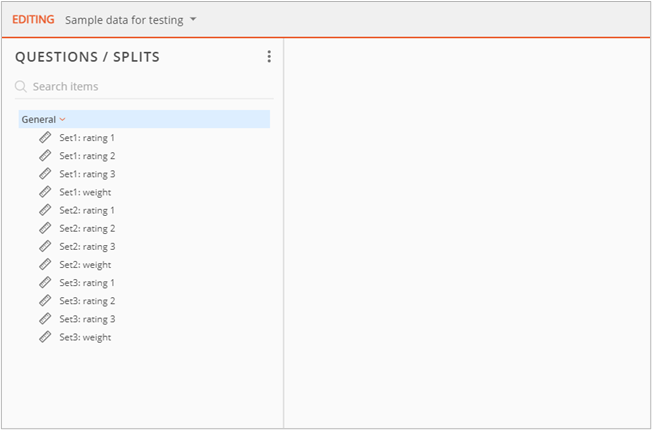Select Set2: rating 1 item
652x430 pixels.
click(87, 211)
